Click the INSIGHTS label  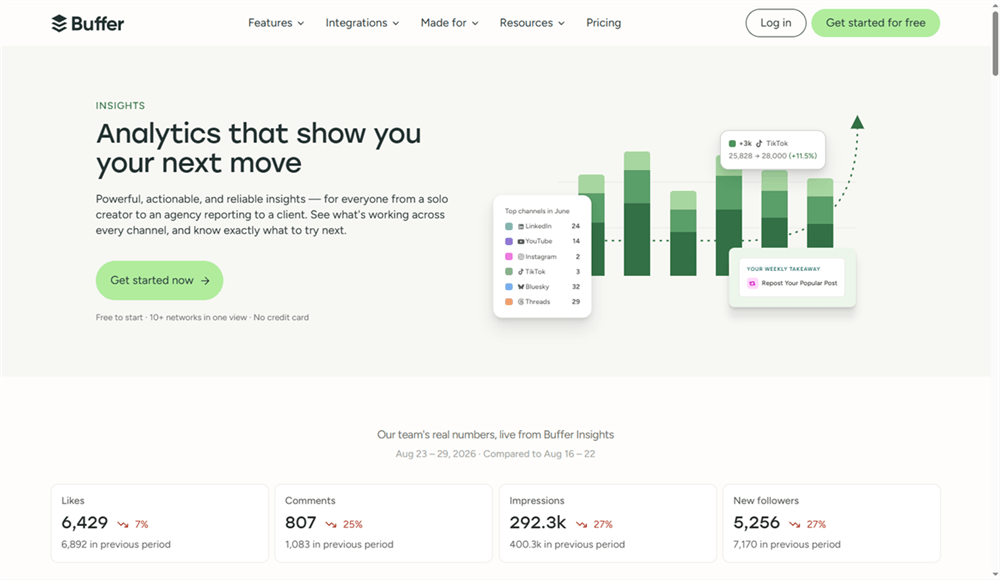(x=121, y=106)
